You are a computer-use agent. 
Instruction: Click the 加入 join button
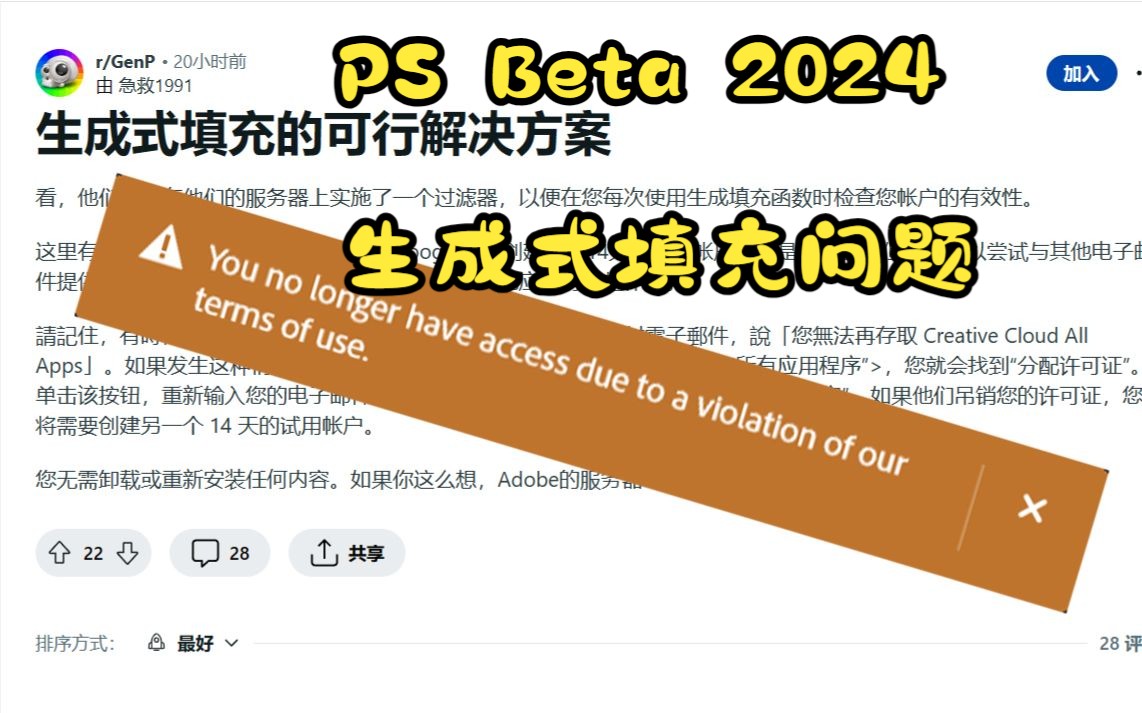(x=1081, y=73)
